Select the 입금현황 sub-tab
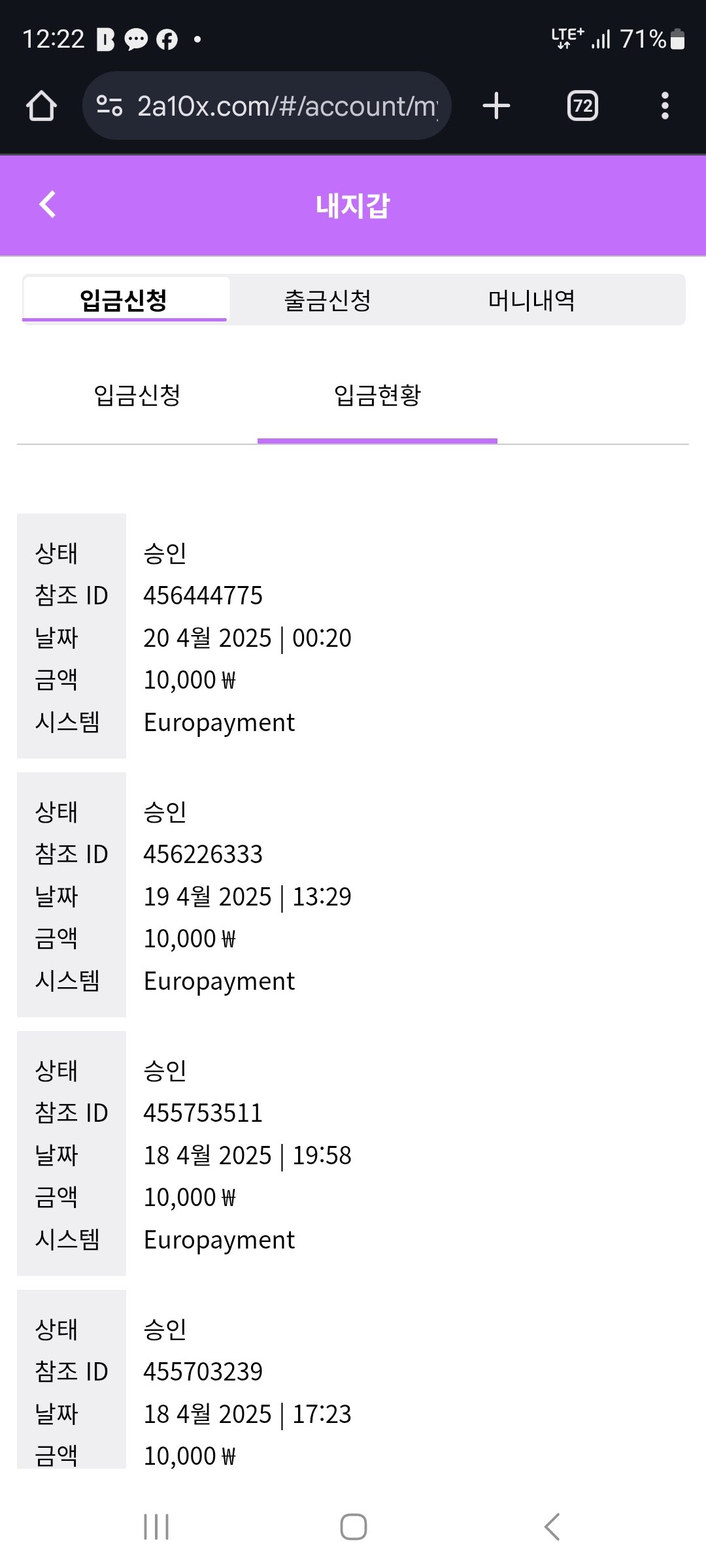Screen dimensions: 706x1568 377,395
